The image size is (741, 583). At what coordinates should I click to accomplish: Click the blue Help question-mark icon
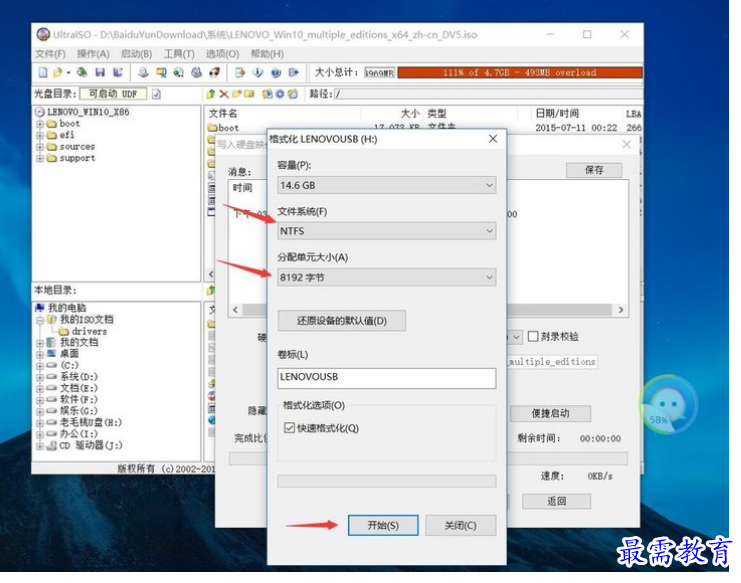276,72
